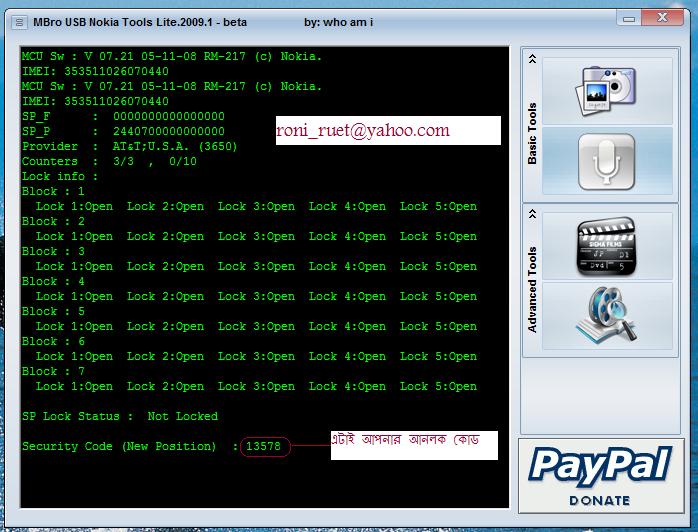The image size is (698, 532).
Task: Click the Advanced Tools vertical label
Action: tap(532, 289)
